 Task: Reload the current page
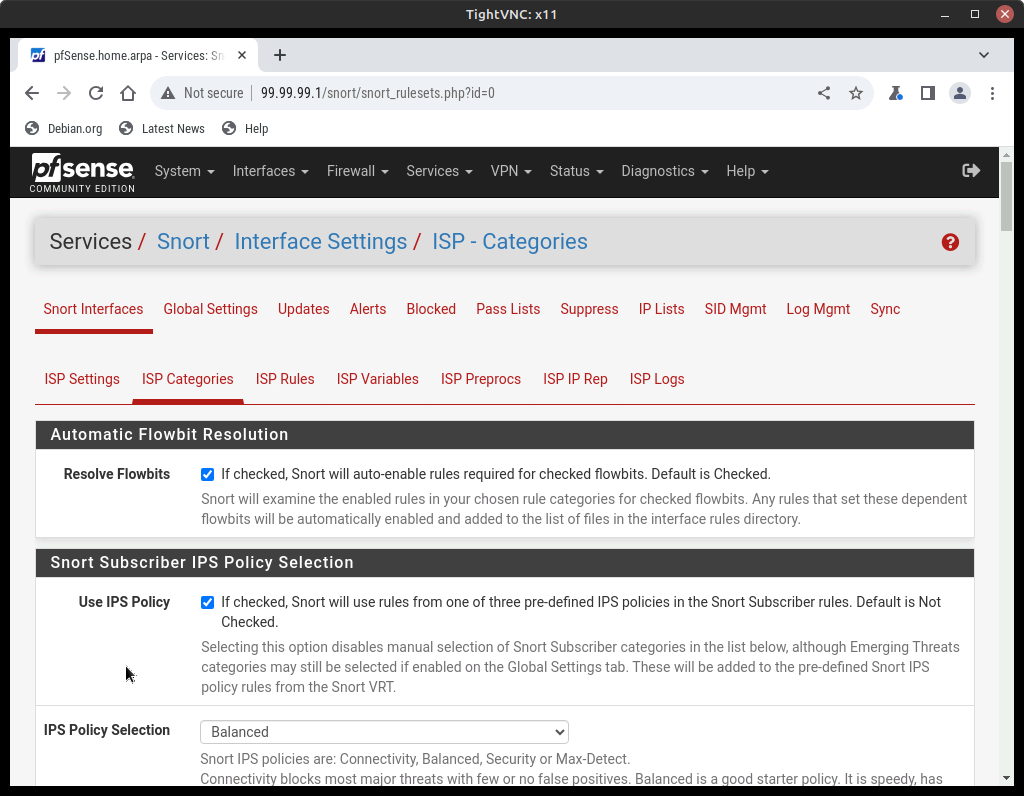96,93
